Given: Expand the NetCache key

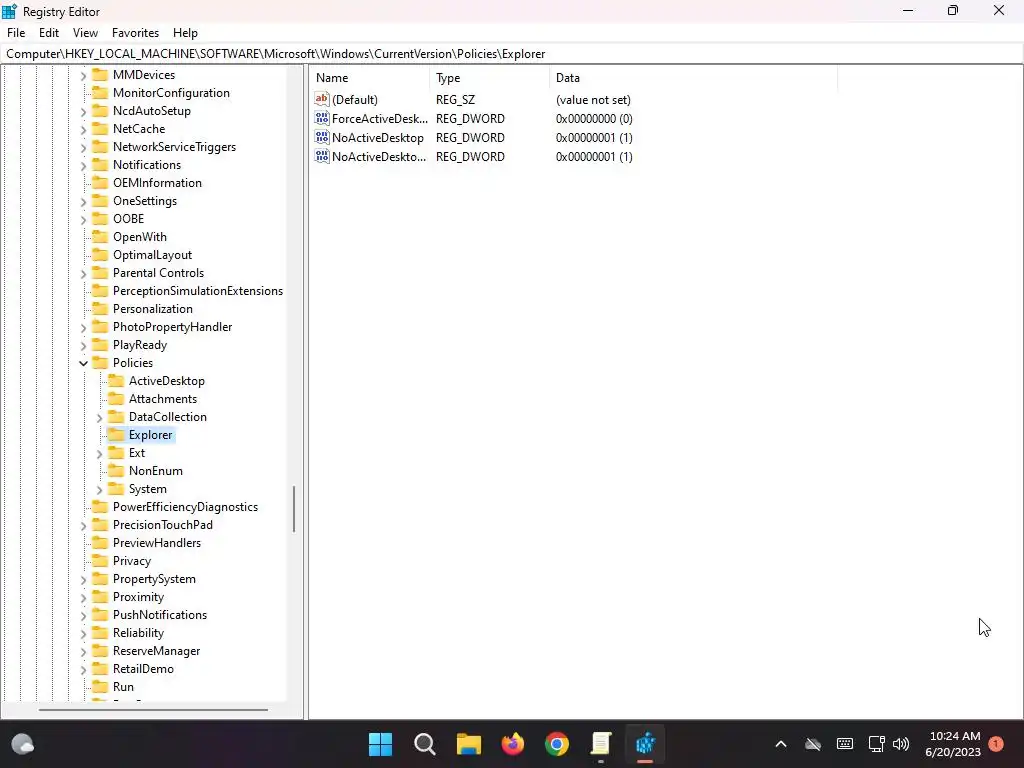Looking at the screenshot, I should tap(84, 130).
